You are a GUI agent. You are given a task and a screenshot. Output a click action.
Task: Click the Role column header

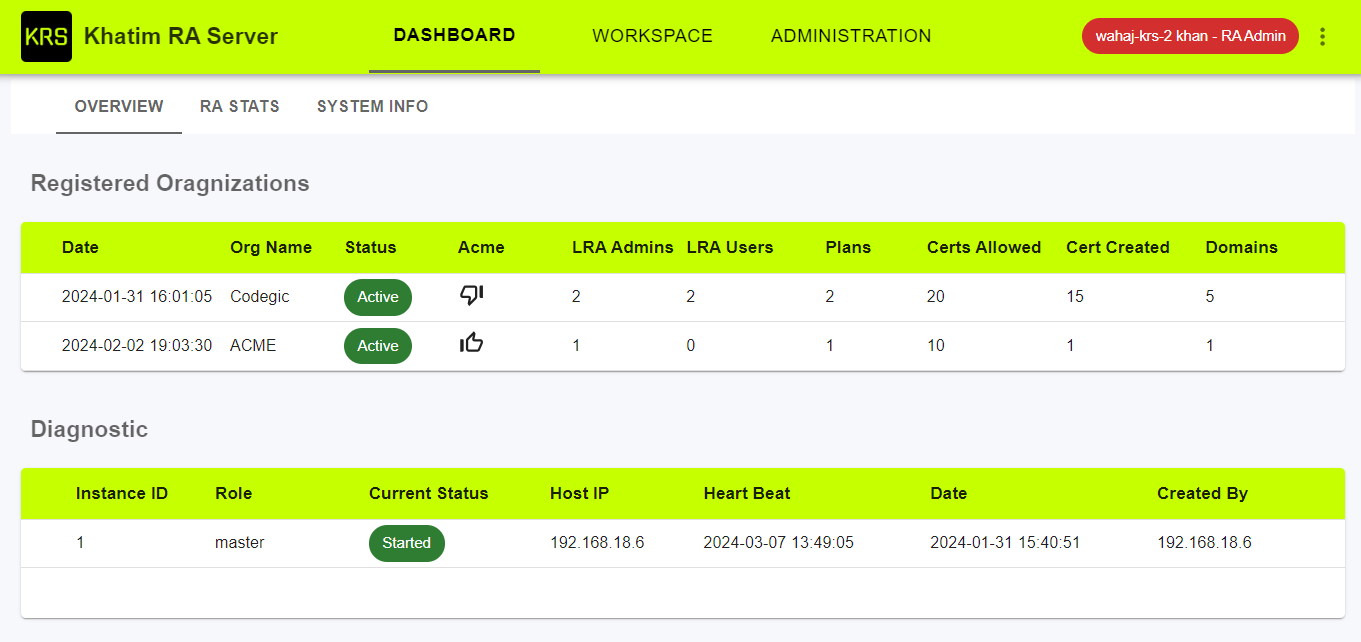pyautogui.click(x=234, y=494)
